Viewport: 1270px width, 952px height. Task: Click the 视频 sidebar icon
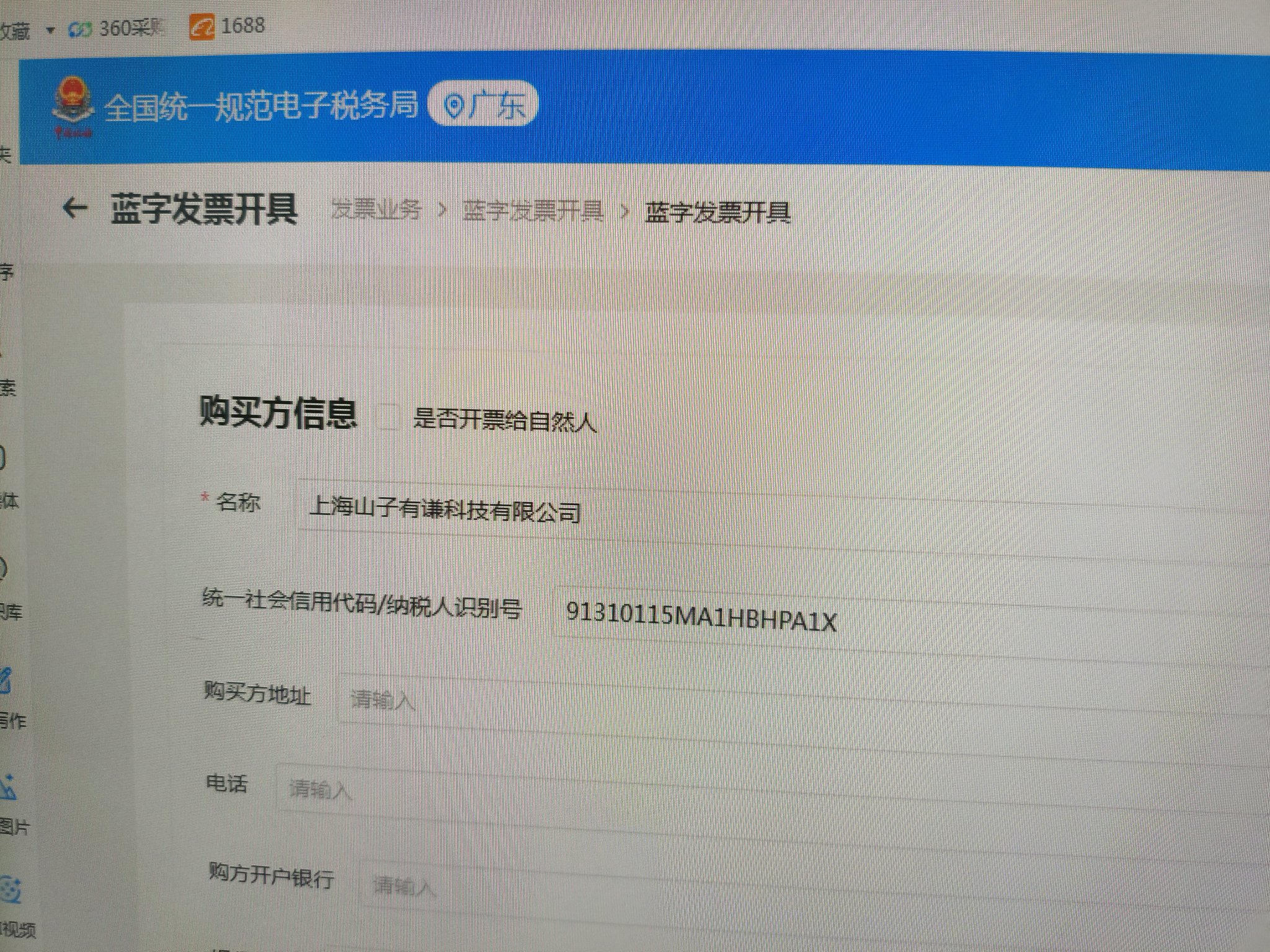click(10, 891)
